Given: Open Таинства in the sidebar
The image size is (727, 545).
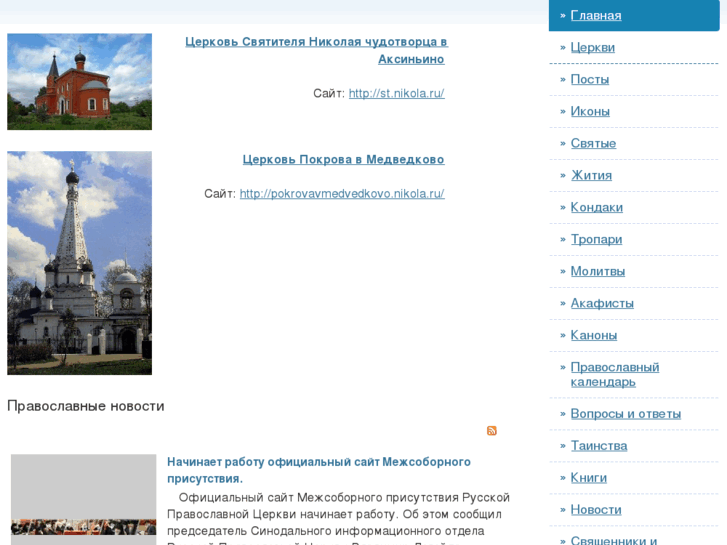Looking at the screenshot, I should [599, 446].
